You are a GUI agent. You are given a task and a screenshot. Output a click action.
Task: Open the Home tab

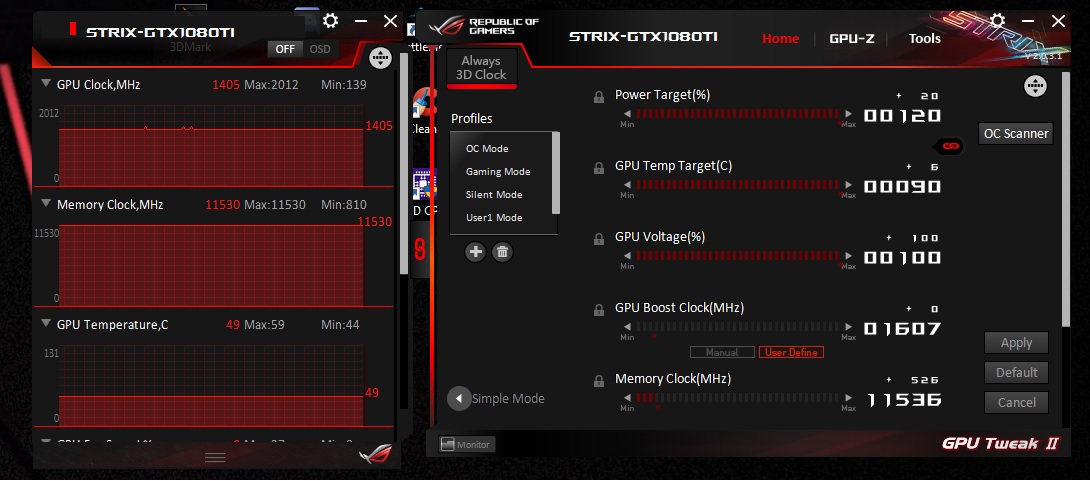pyautogui.click(x=781, y=38)
